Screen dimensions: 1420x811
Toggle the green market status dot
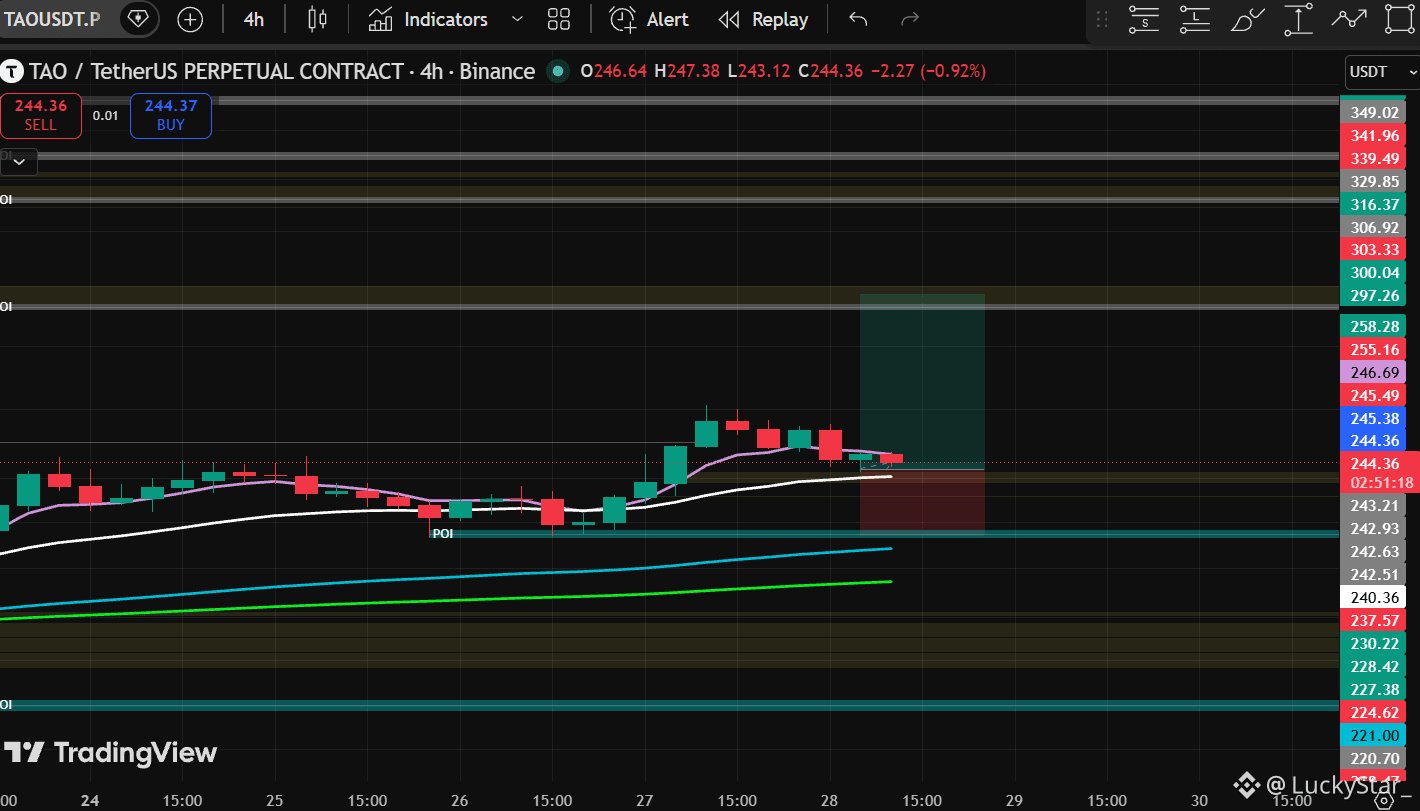558,71
